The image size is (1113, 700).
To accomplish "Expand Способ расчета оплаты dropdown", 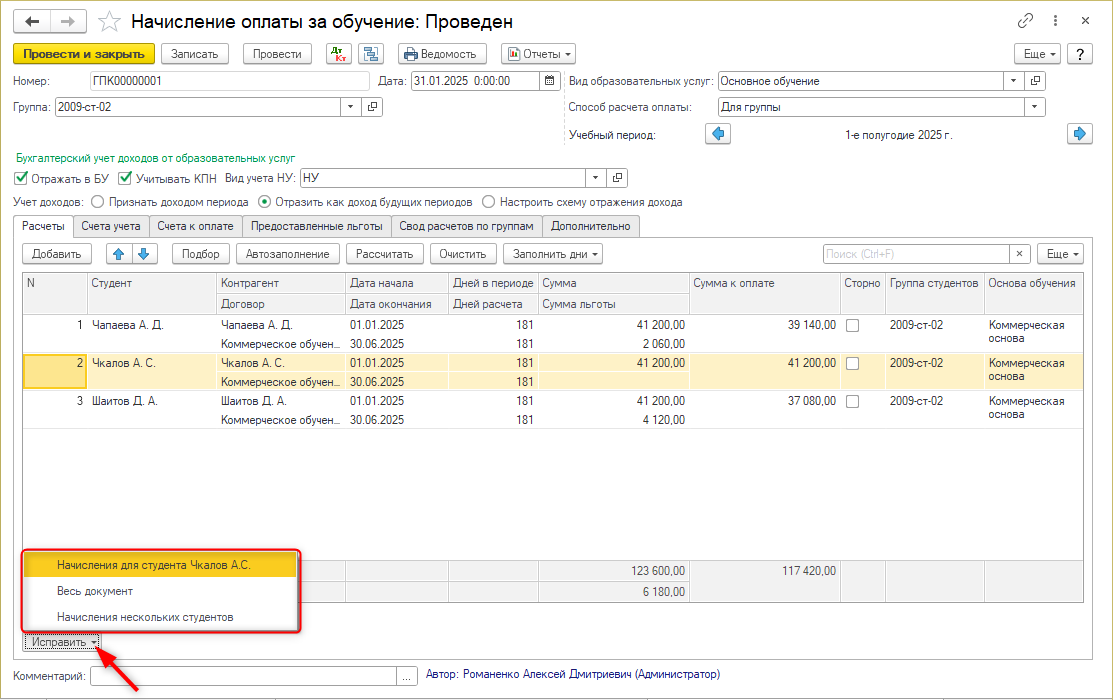I will pos(1035,107).
